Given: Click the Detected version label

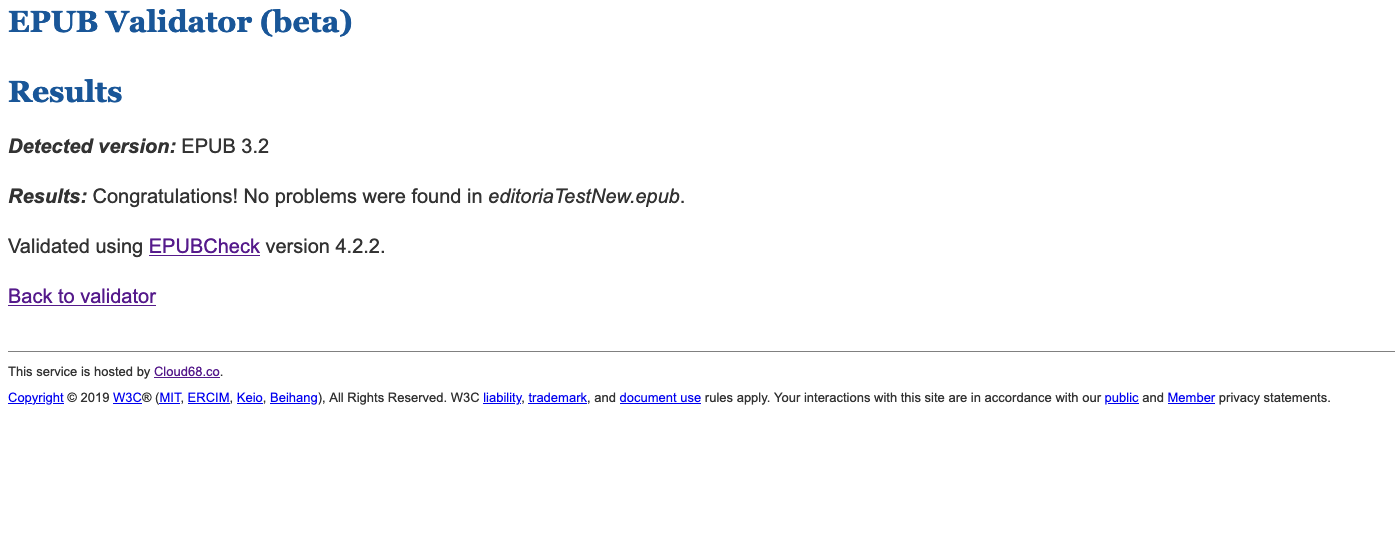Looking at the screenshot, I should (92, 146).
